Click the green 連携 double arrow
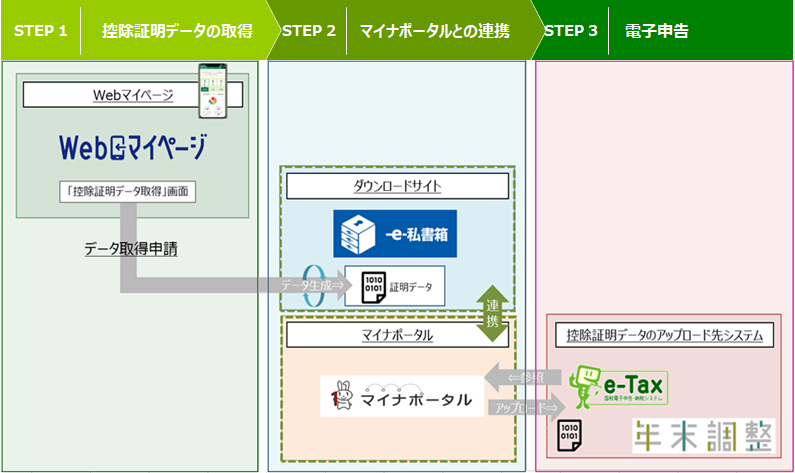This screenshot has width=795, height=473. pyautogui.click(x=492, y=313)
